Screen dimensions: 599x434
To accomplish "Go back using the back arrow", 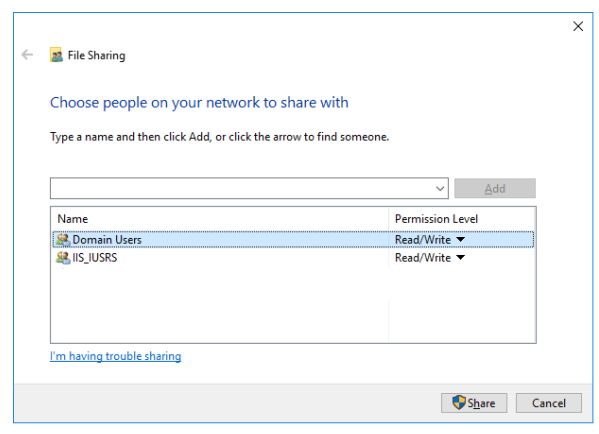I will (x=27, y=55).
